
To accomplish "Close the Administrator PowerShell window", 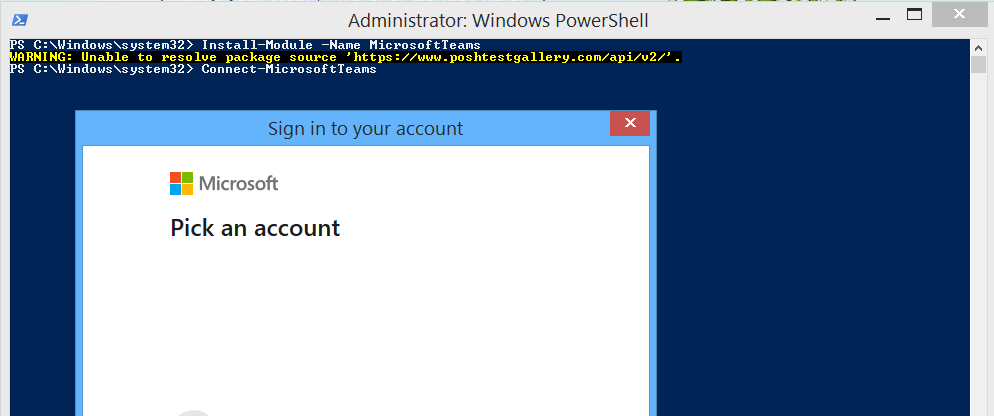I will pyautogui.click(x=959, y=15).
